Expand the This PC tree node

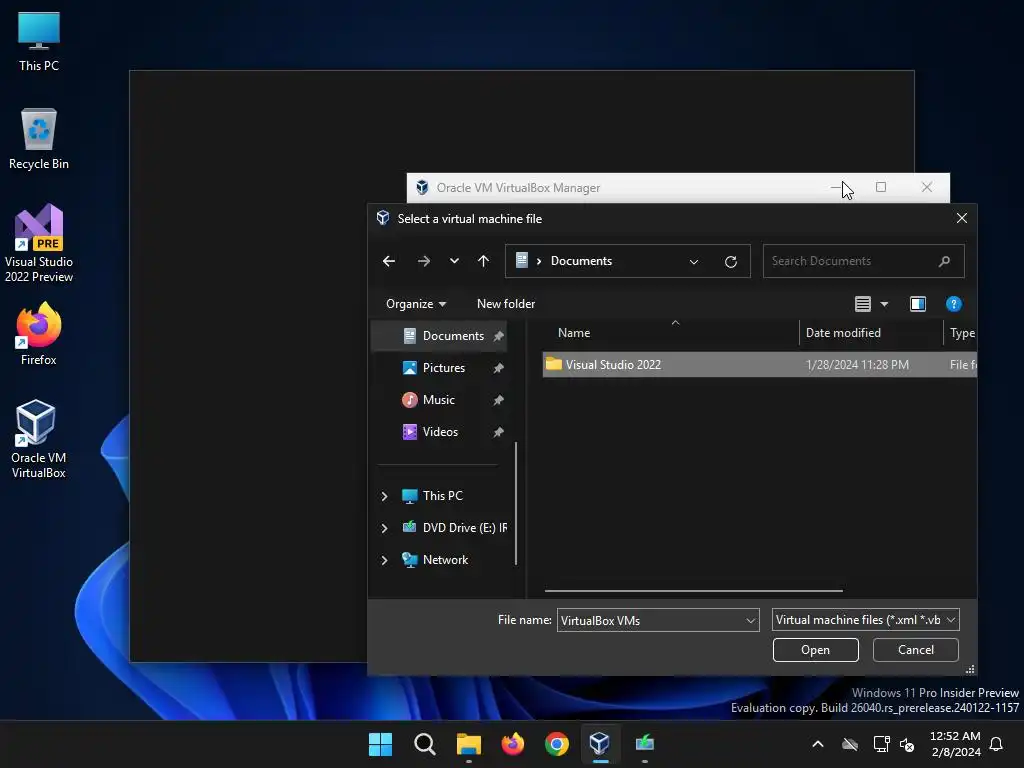click(x=385, y=496)
